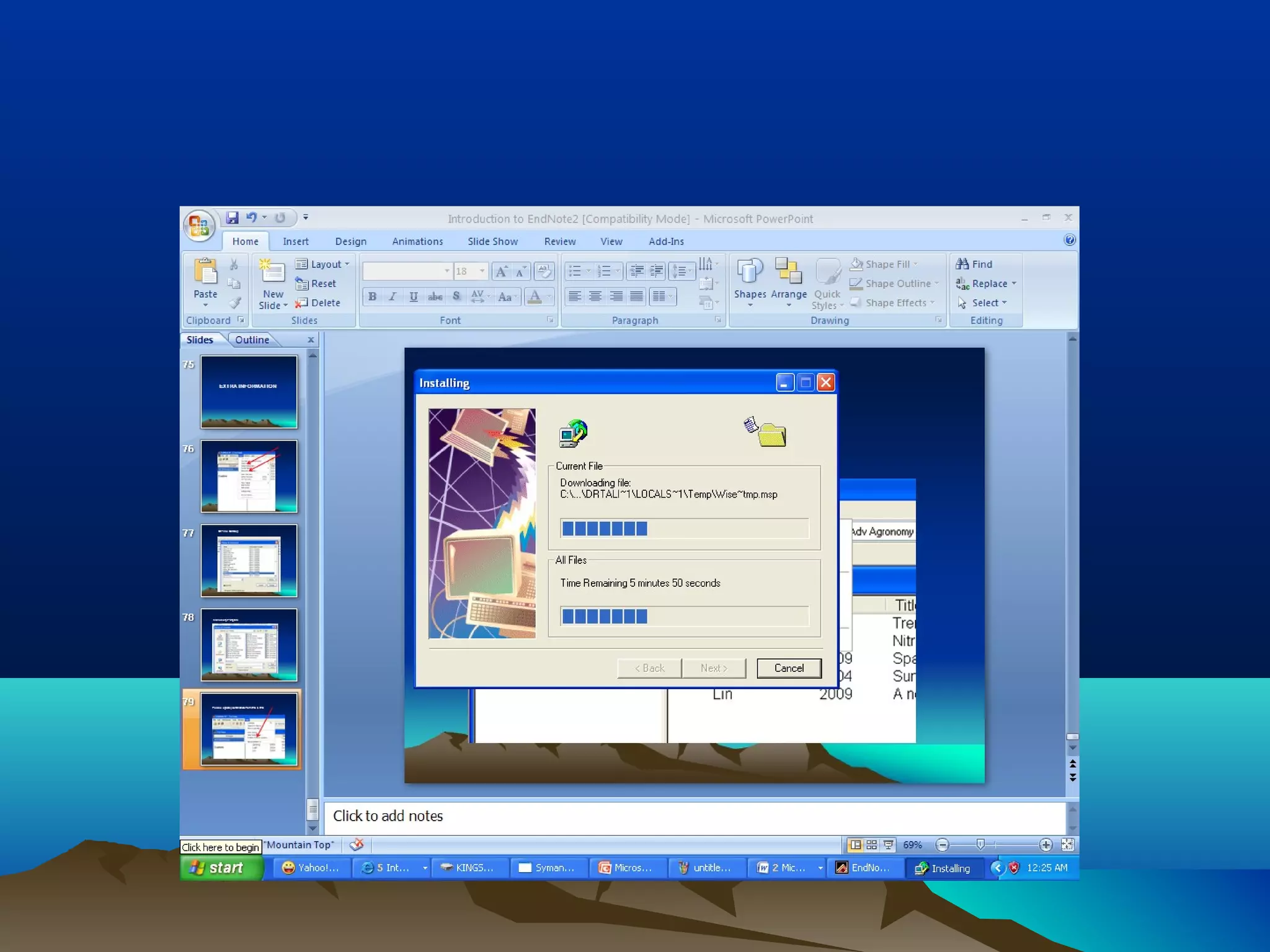Select slide 77 thumbnail
Screen dimensions: 1270x952
click(x=249, y=561)
